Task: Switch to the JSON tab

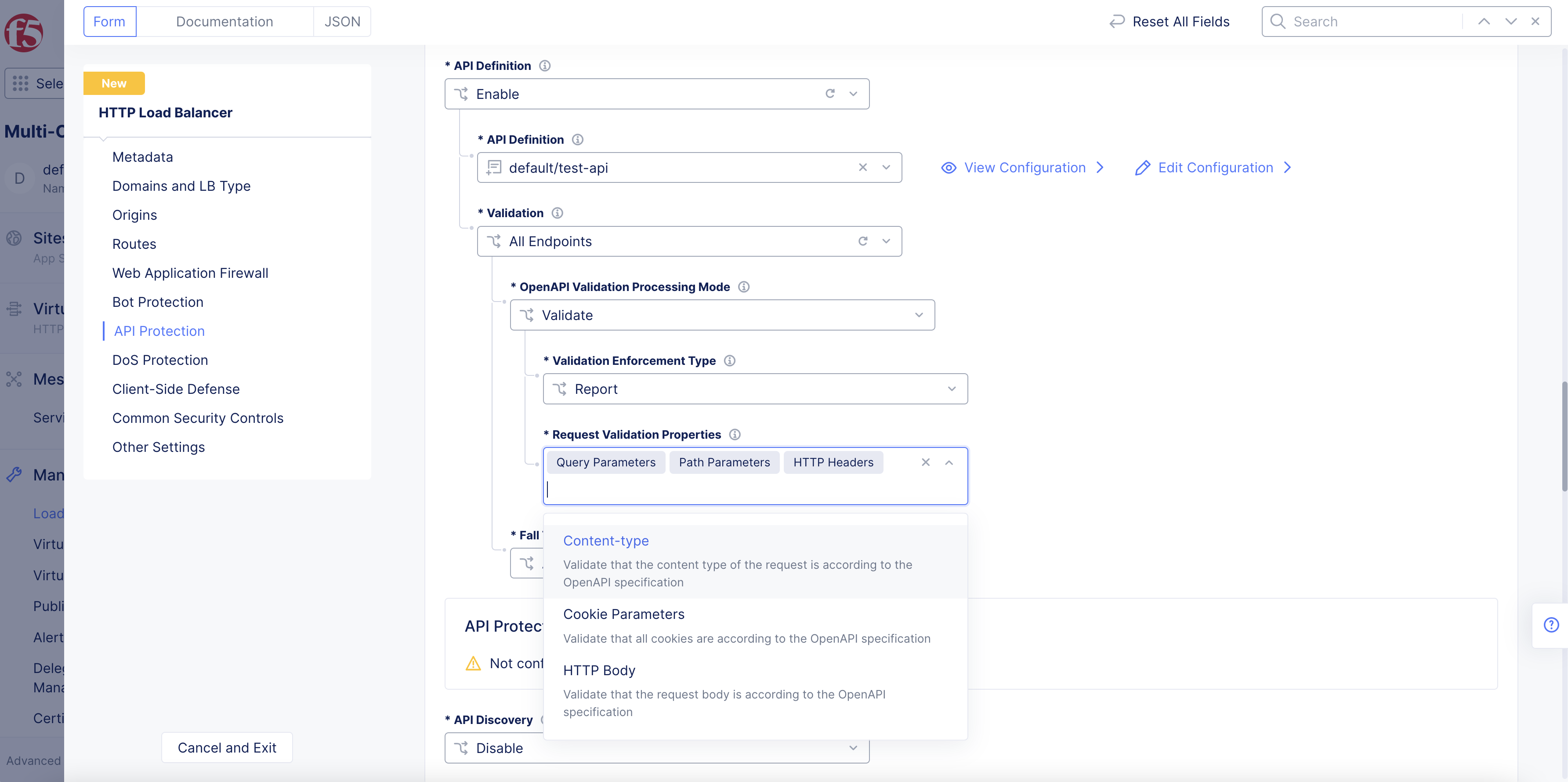Action: click(x=342, y=22)
